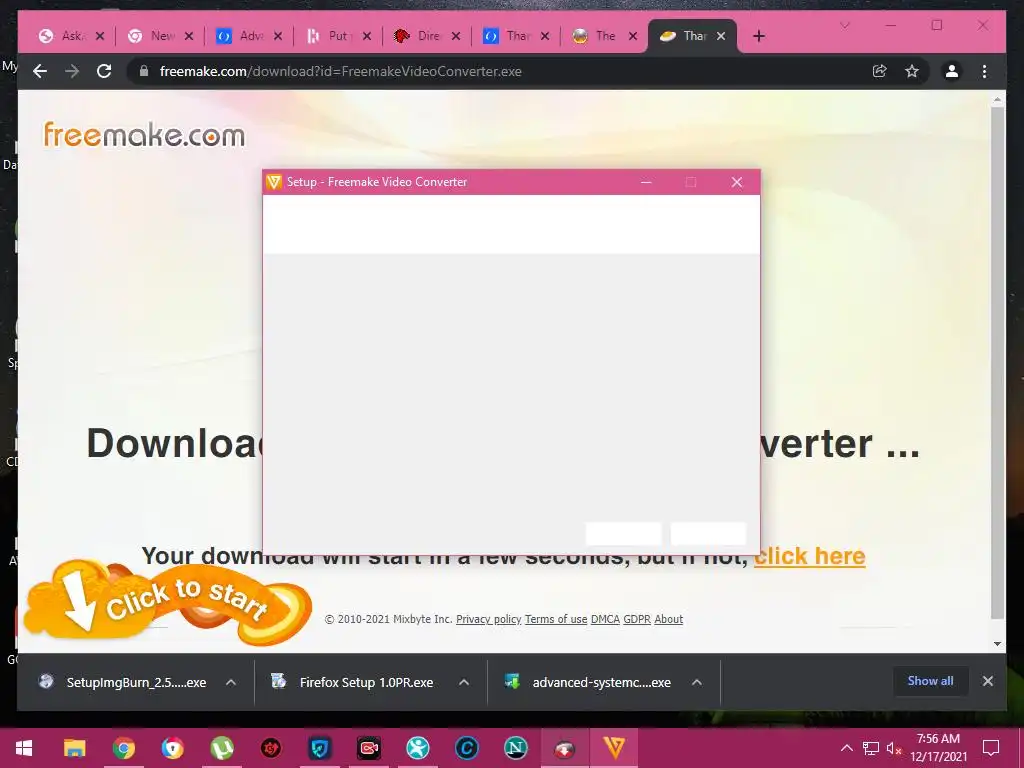Open a new tab with the plus button
The image size is (1024, 768).
click(x=759, y=36)
